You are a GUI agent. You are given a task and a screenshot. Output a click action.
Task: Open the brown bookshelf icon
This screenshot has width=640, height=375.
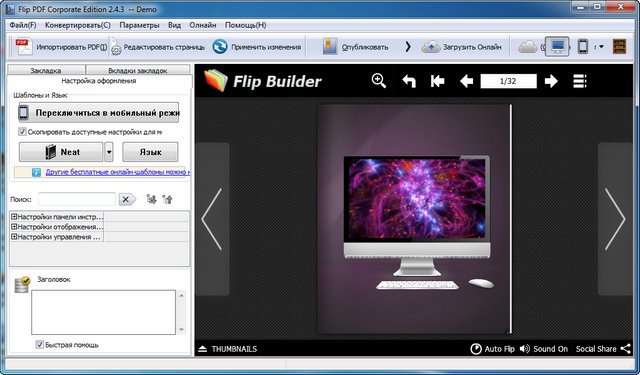pos(620,47)
